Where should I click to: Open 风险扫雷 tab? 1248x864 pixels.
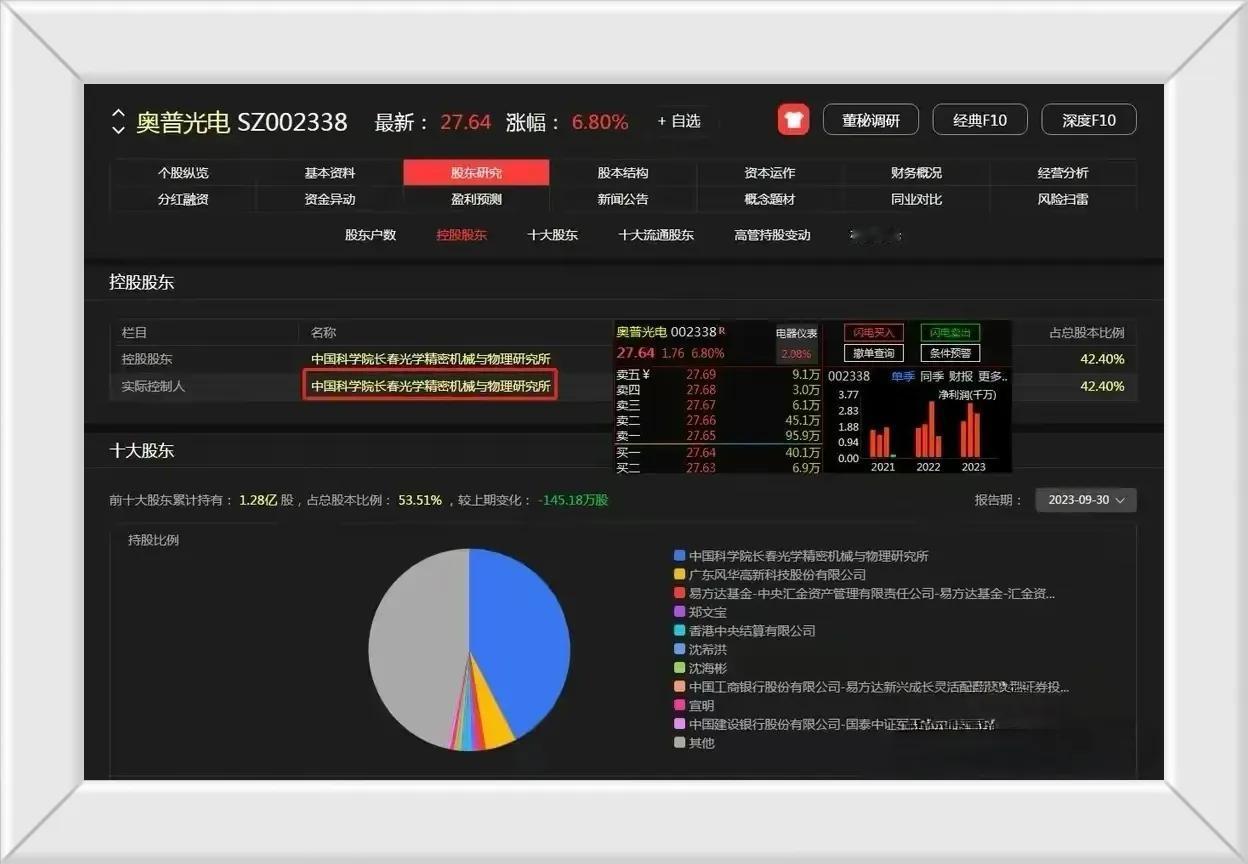pos(1063,199)
